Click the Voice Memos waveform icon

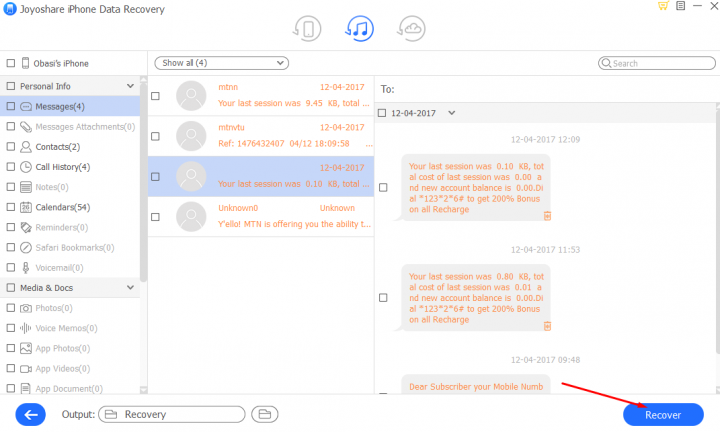tap(26, 328)
